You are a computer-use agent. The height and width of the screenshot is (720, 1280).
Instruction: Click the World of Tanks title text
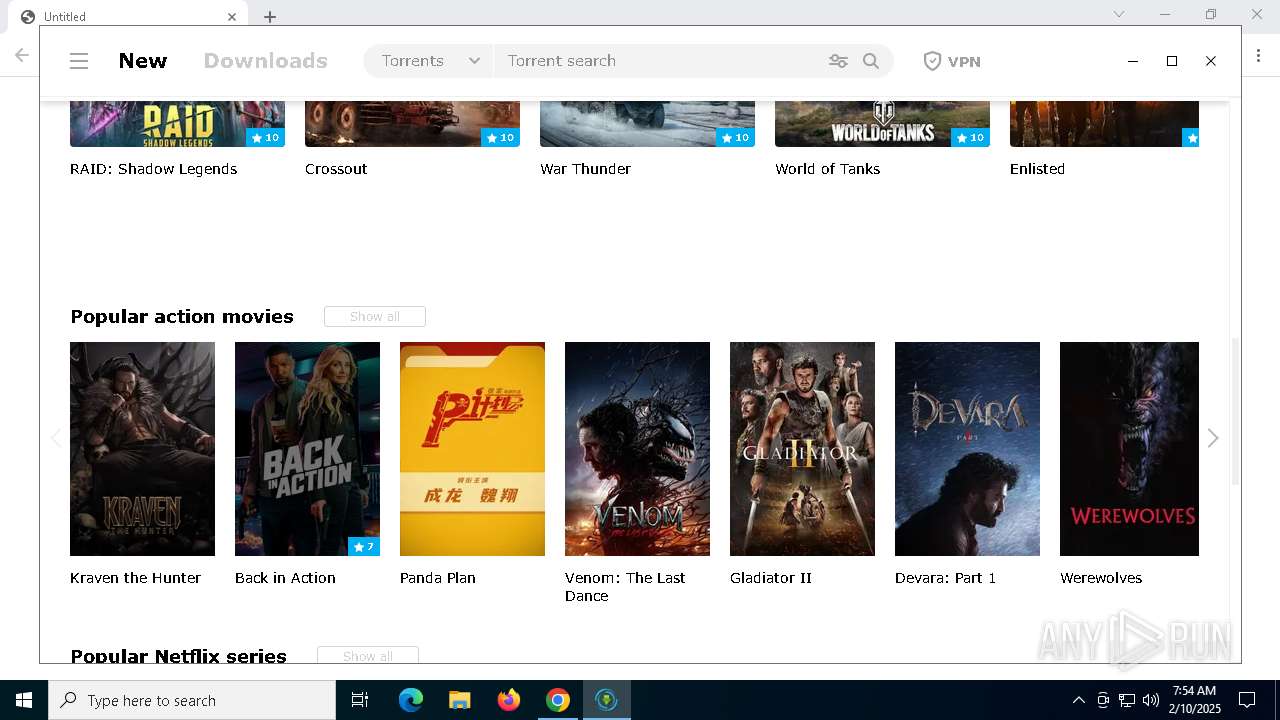click(x=827, y=169)
